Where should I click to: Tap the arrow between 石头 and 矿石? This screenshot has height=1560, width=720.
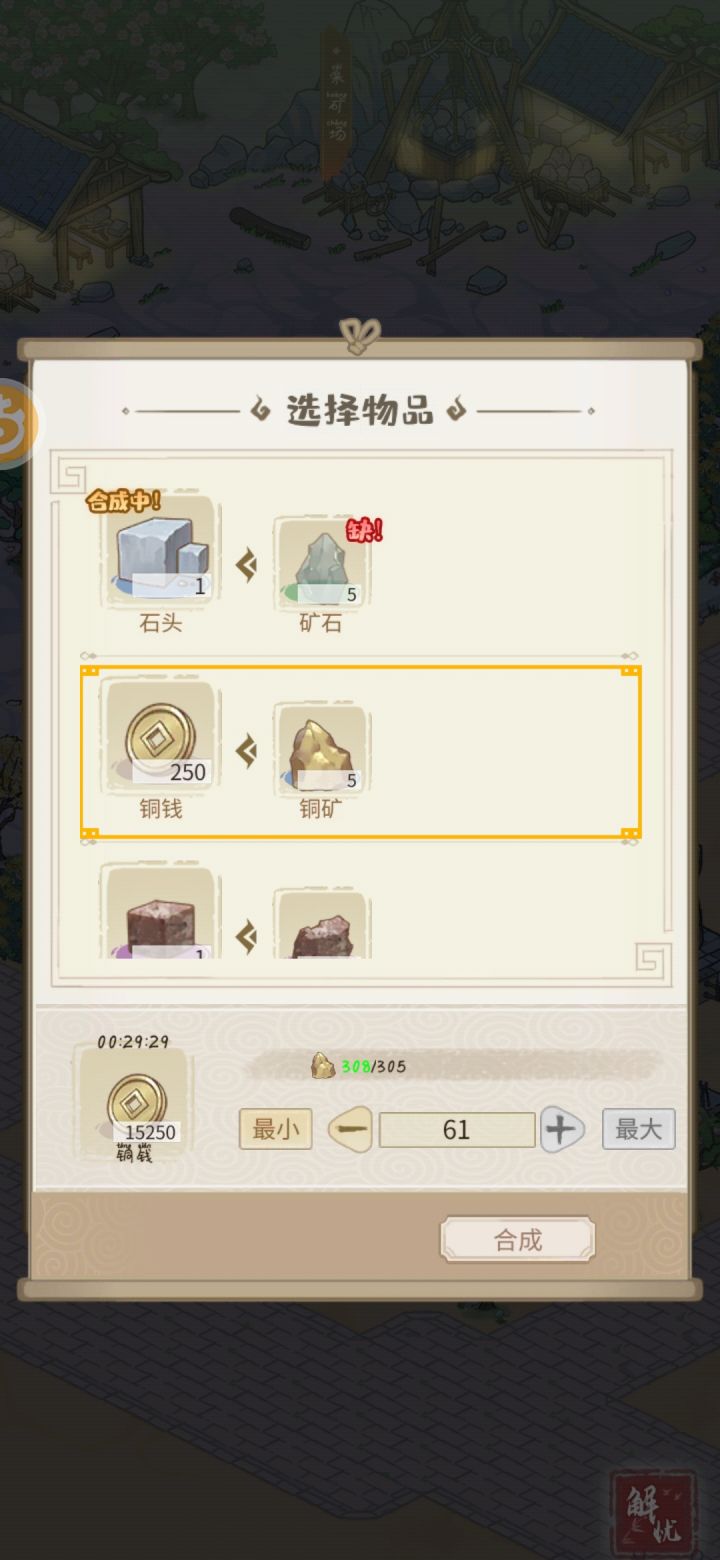click(246, 566)
